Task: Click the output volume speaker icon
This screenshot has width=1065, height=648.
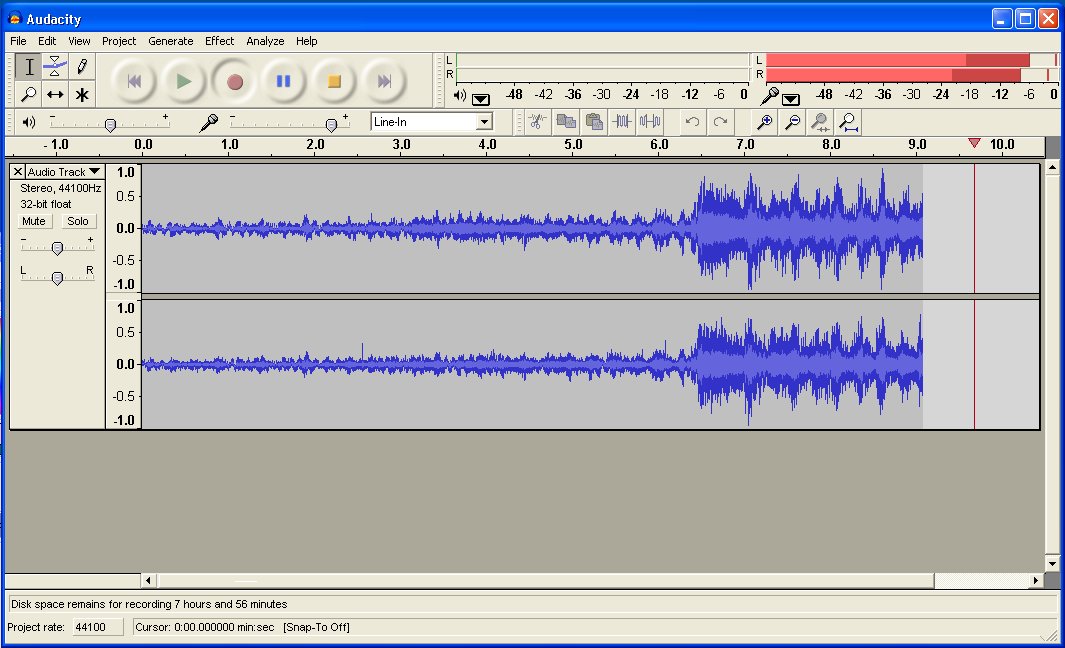Action: coord(29,122)
